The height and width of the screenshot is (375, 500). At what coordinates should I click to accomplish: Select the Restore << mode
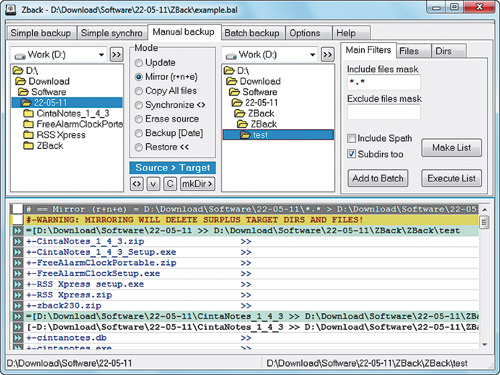pos(139,147)
